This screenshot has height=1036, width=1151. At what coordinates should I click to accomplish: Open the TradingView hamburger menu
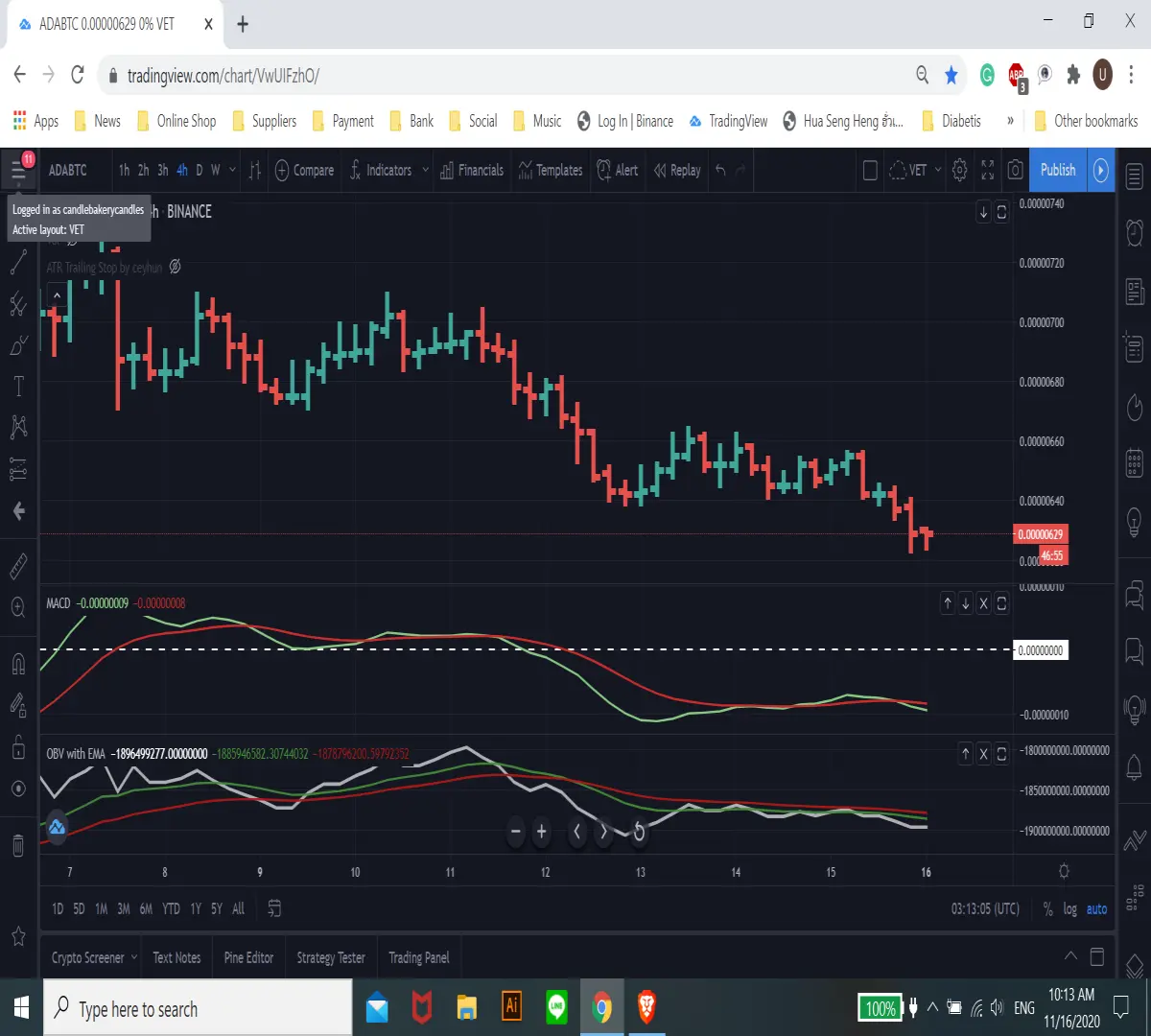point(18,171)
